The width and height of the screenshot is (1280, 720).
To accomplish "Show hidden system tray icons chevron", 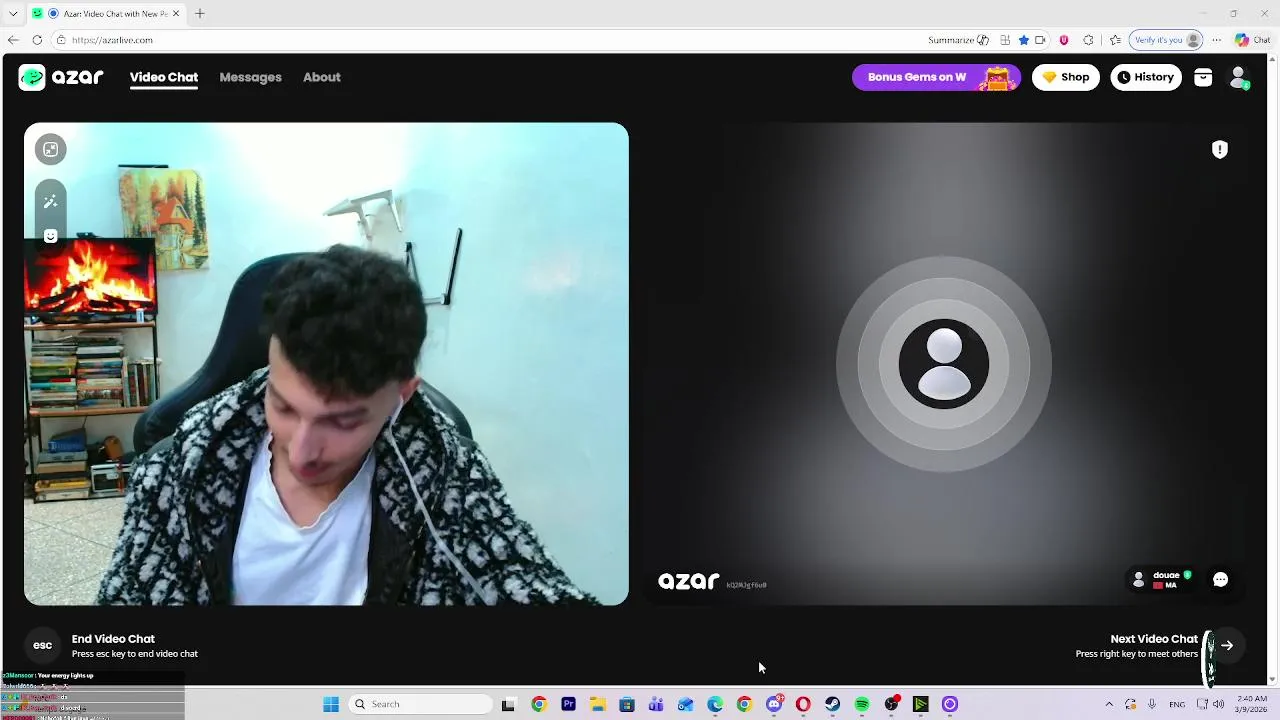I will (x=1109, y=704).
